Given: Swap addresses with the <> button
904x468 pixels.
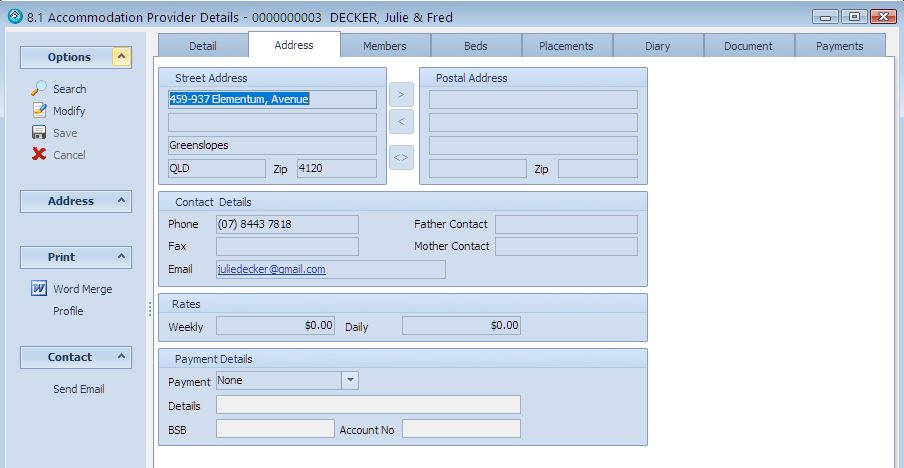Looking at the screenshot, I should 401,157.
